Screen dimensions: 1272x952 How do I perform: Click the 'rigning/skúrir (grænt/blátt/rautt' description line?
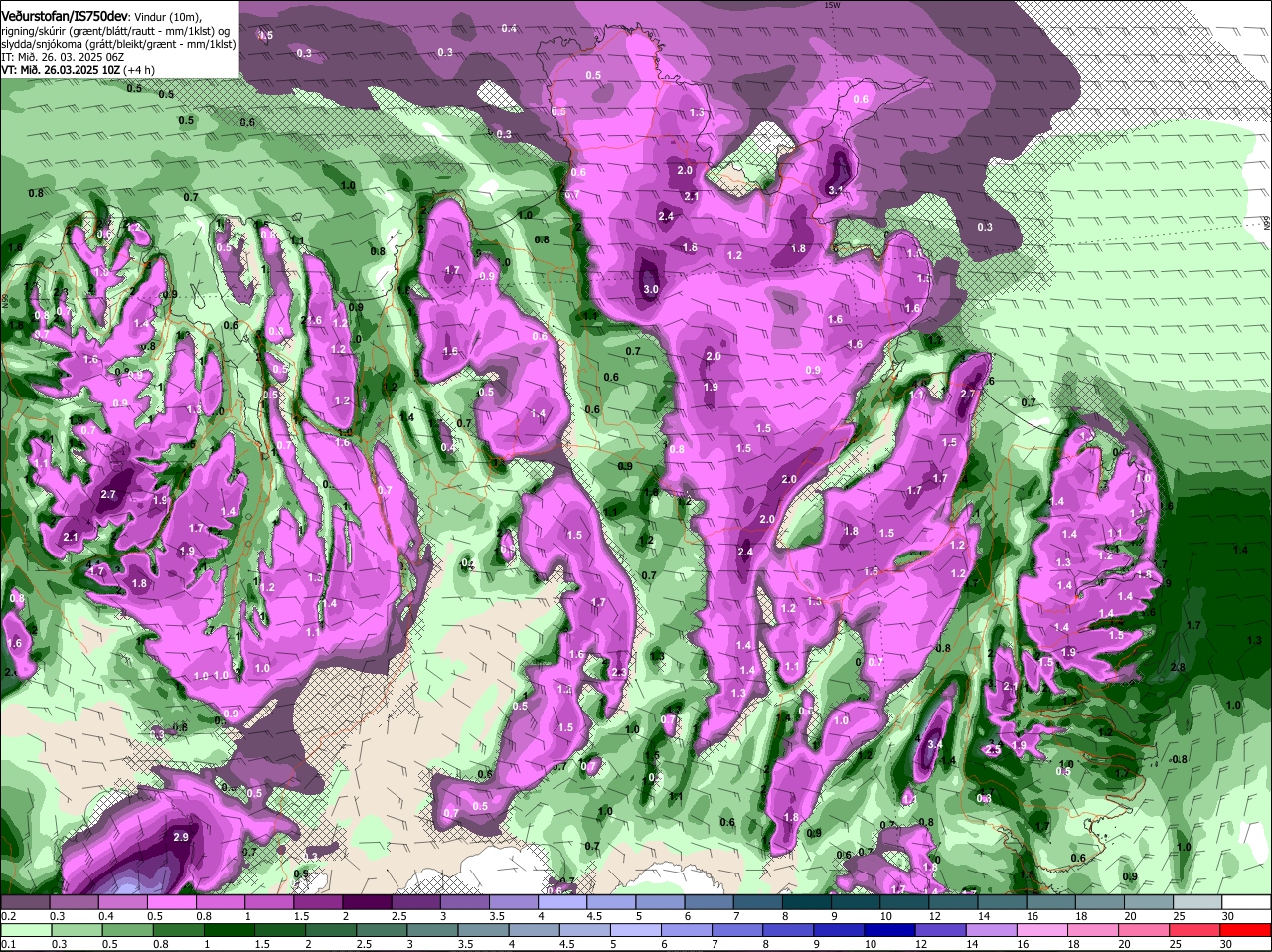pyautogui.click(x=114, y=31)
